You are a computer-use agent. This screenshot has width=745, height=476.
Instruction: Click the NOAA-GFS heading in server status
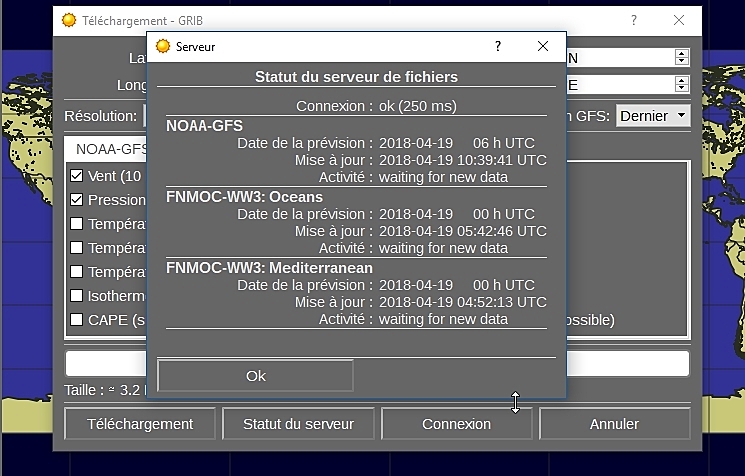[x=204, y=125]
